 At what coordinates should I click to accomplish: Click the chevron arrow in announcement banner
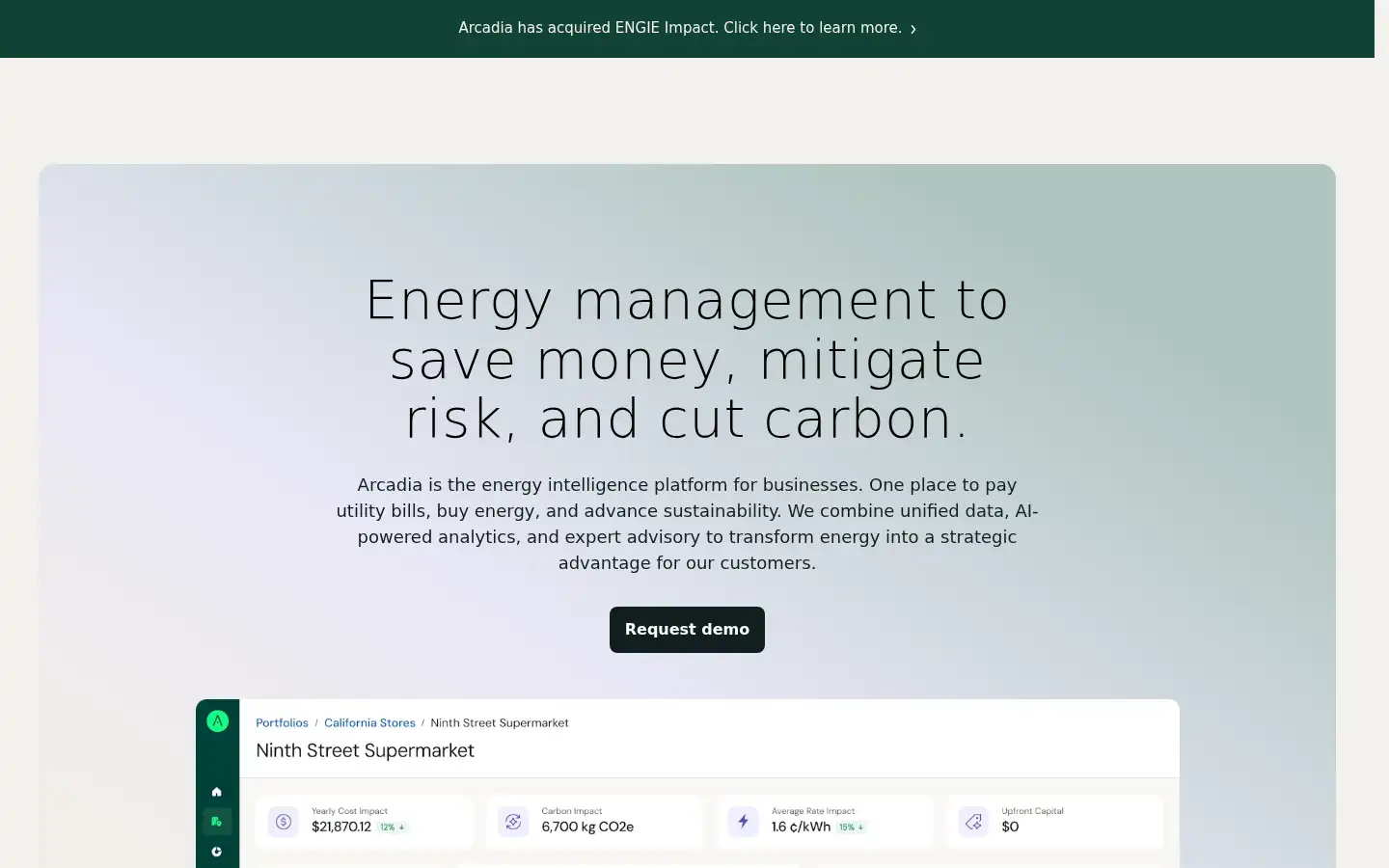tap(912, 29)
